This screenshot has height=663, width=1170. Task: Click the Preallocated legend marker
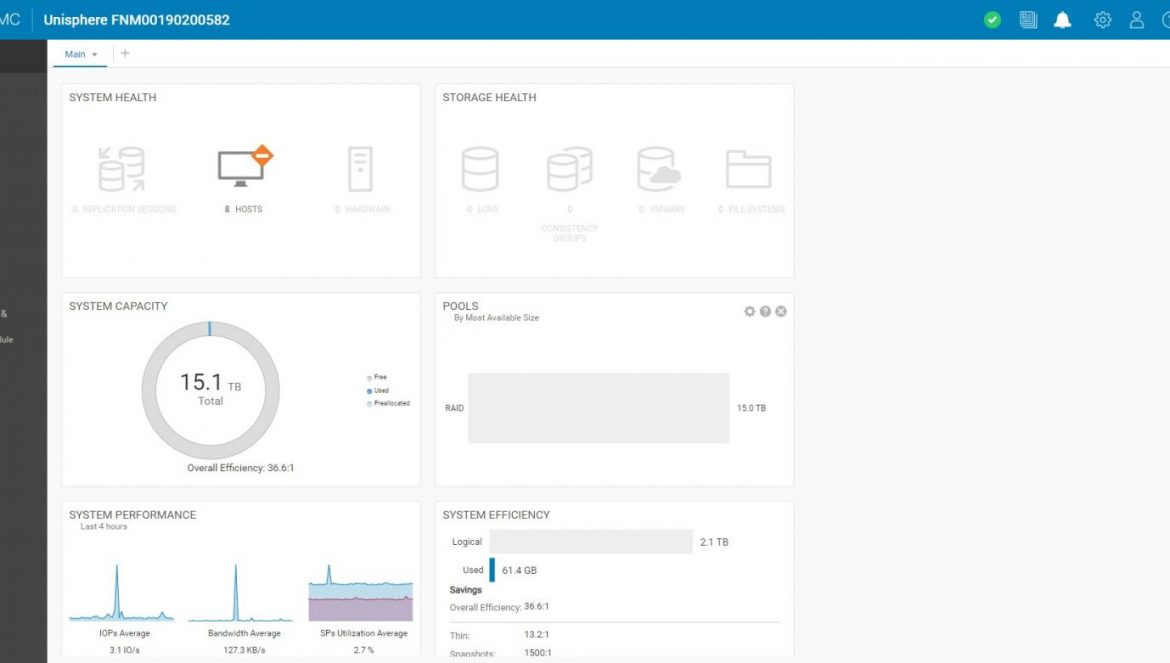[369, 403]
